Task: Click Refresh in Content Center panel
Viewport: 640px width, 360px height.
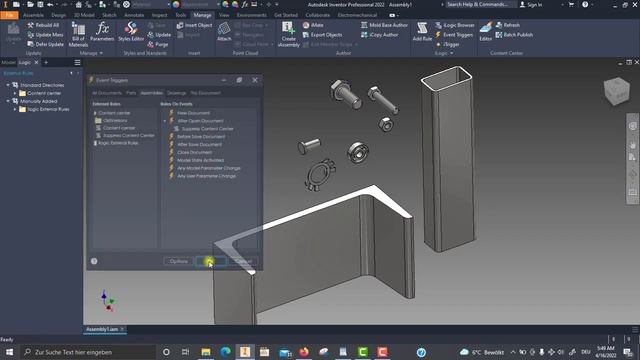Action: (508, 25)
